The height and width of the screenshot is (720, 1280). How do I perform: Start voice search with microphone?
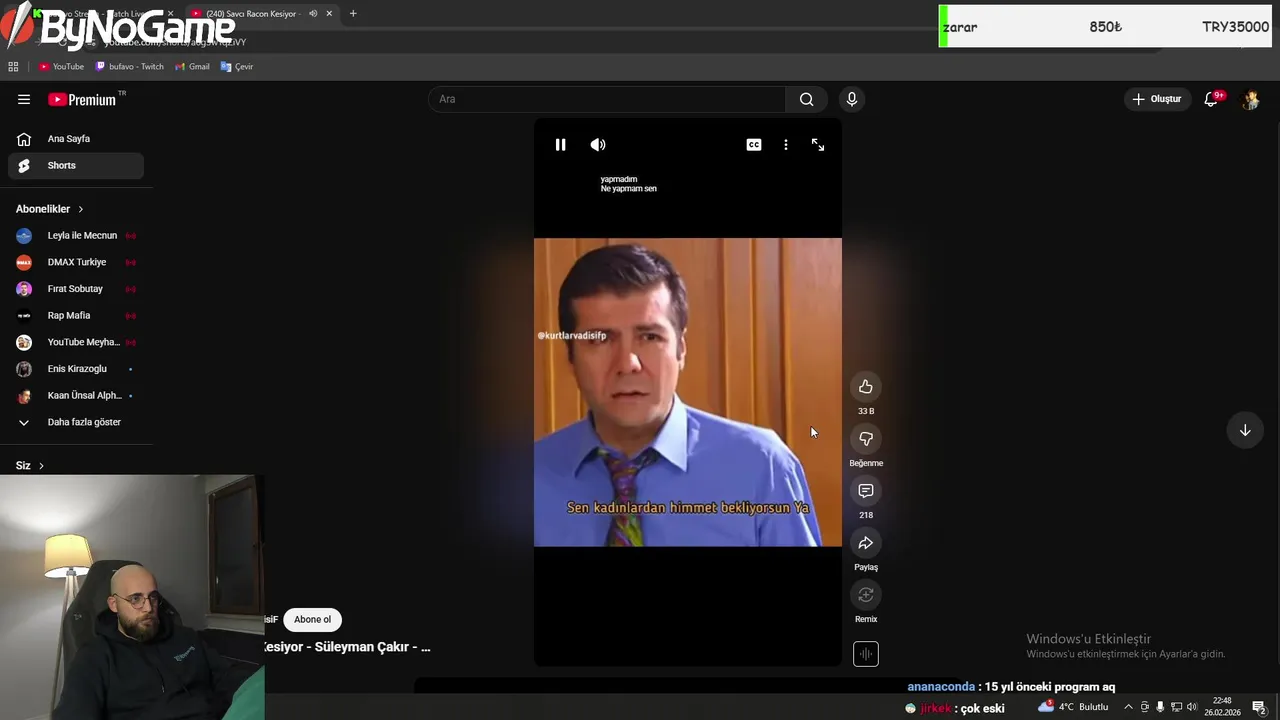(852, 99)
